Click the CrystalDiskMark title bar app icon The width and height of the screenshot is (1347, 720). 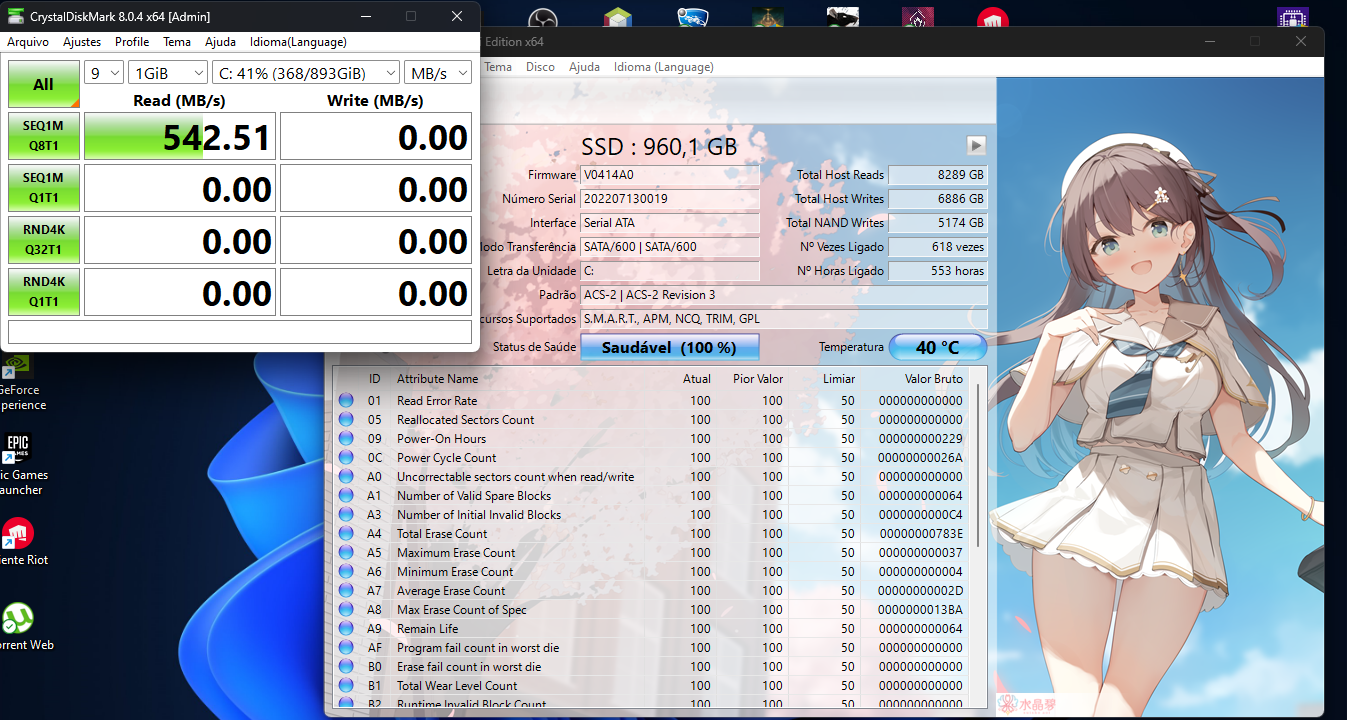(x=16, y=17)
